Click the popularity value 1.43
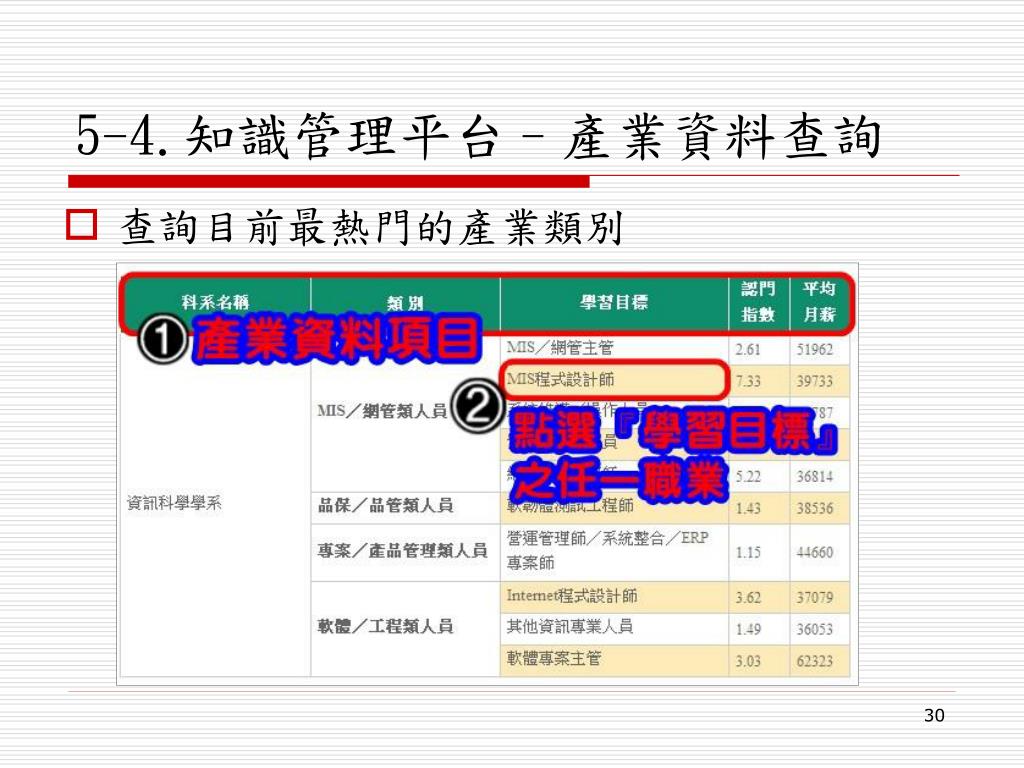This screenshot has height=768, width=1024. [748, 508]
